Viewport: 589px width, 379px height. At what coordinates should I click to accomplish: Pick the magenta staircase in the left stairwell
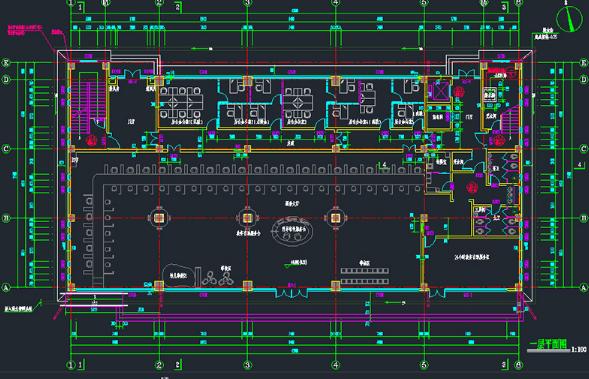[88, 108]
